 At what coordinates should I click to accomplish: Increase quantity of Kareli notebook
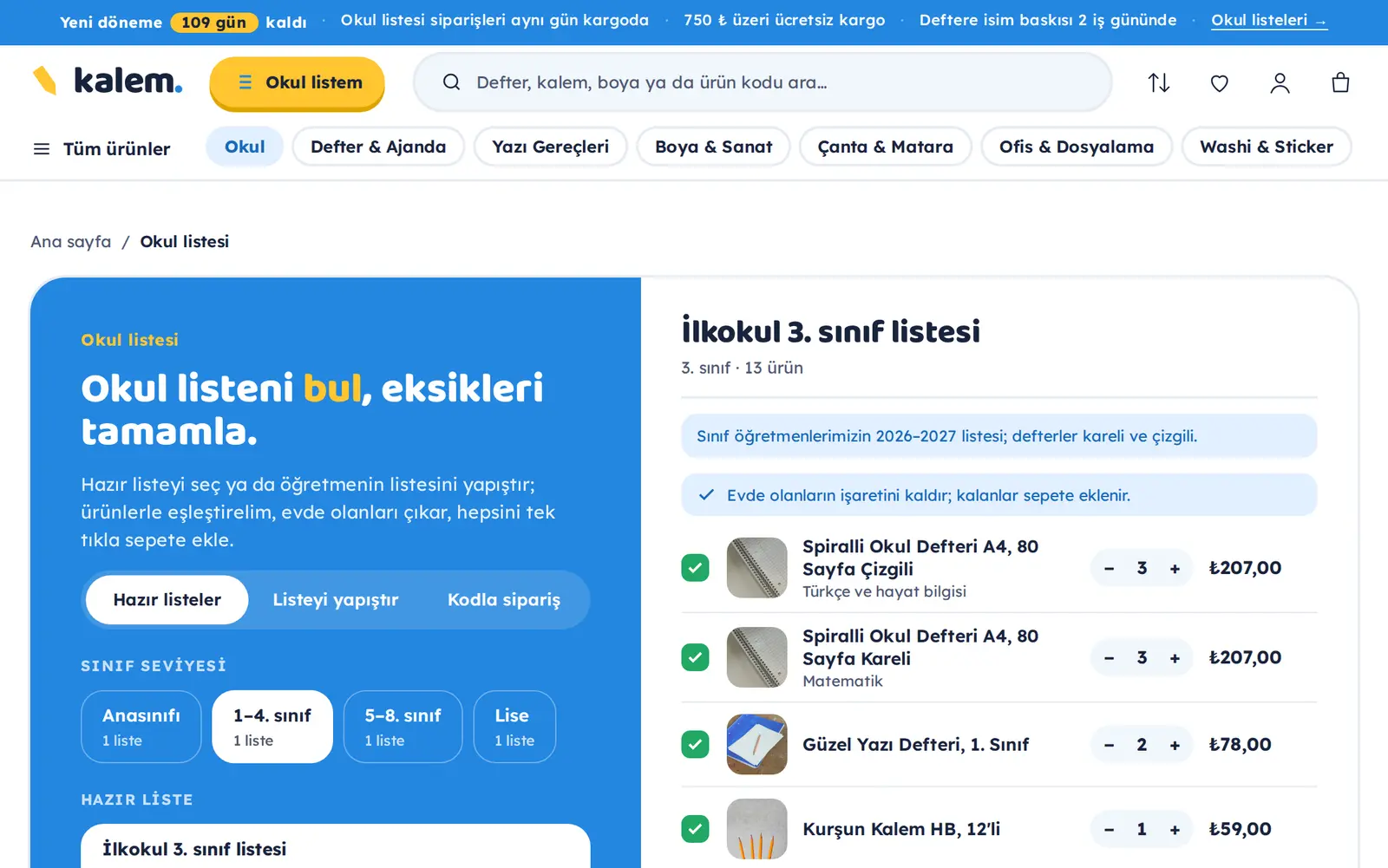[x=1175, y=657]
